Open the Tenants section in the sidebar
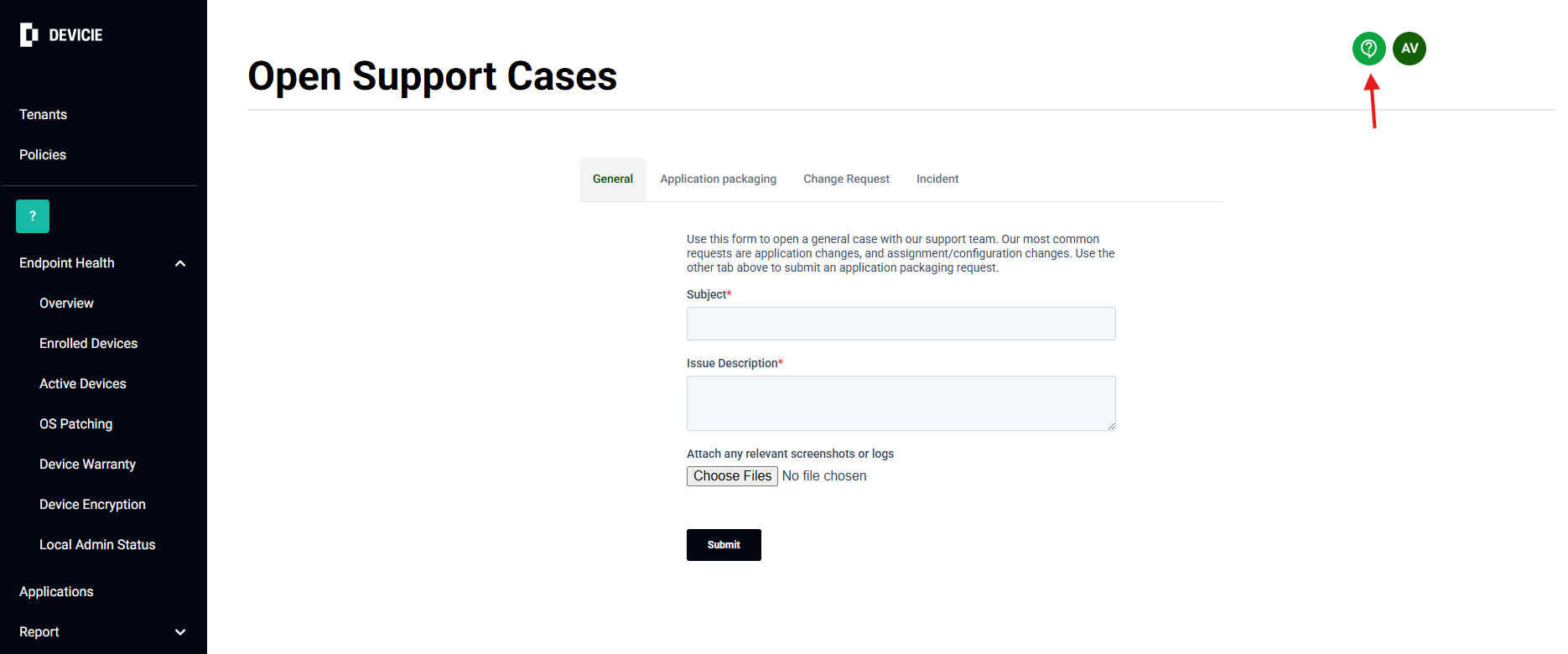The height and width of the screenshot is (654, 1568). 43,114
